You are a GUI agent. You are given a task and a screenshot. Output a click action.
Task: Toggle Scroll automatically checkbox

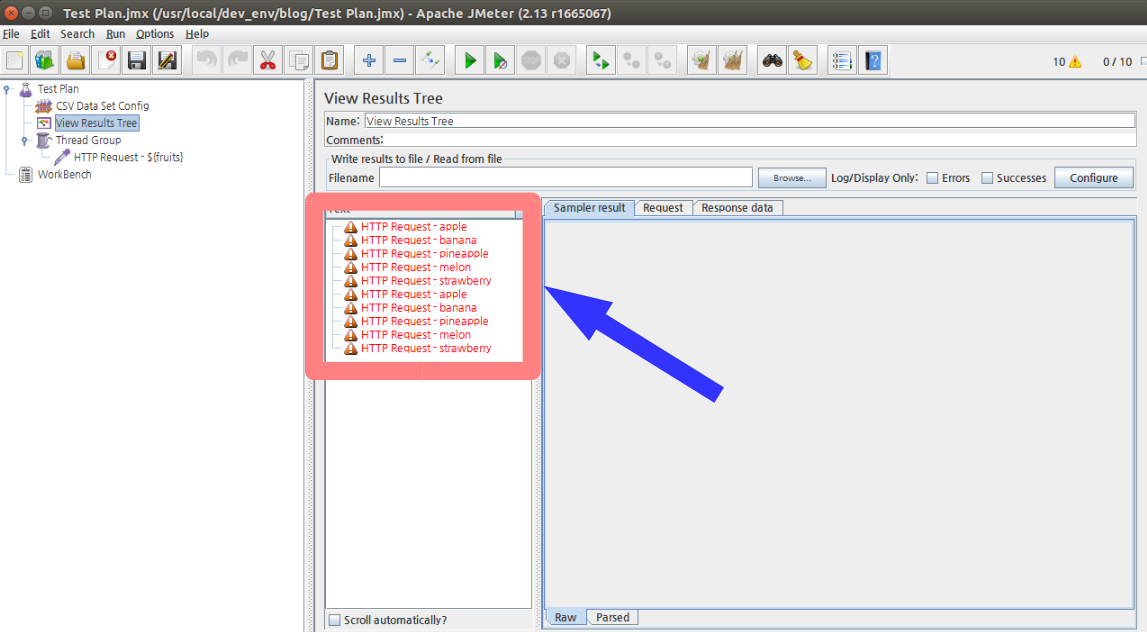click(334, 620)
